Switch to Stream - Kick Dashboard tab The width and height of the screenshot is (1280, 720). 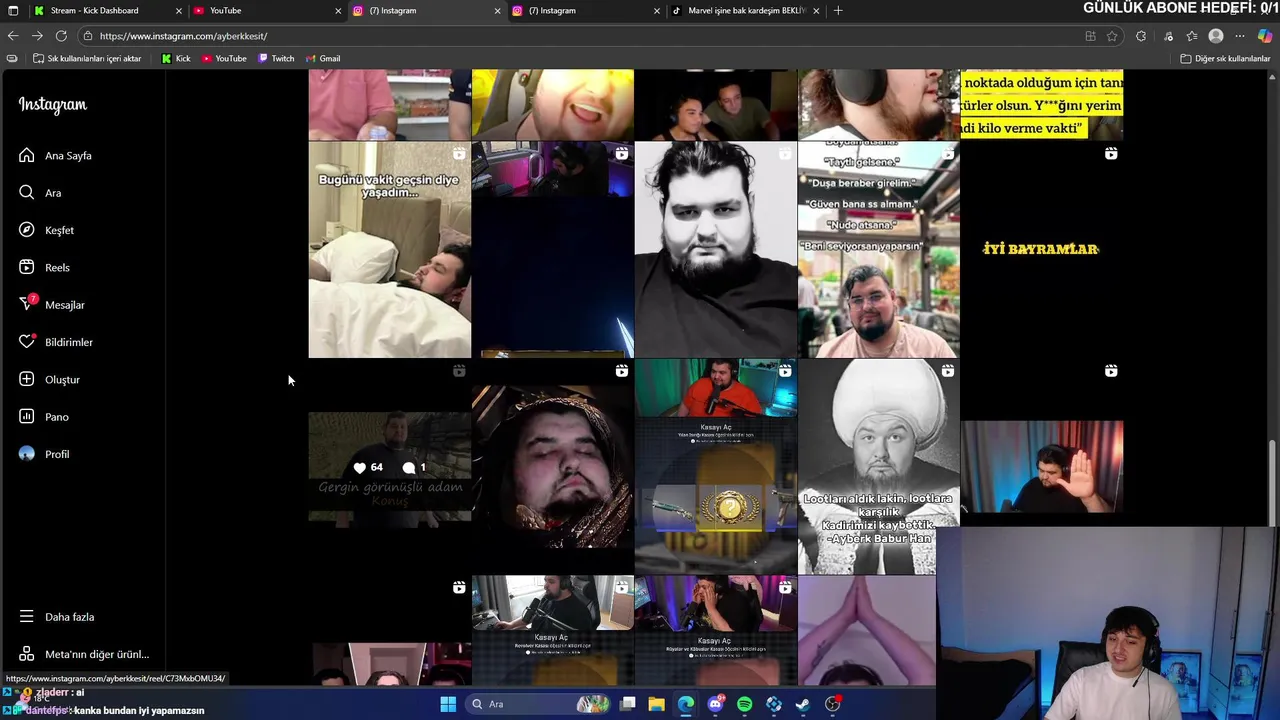pos(107,10)
